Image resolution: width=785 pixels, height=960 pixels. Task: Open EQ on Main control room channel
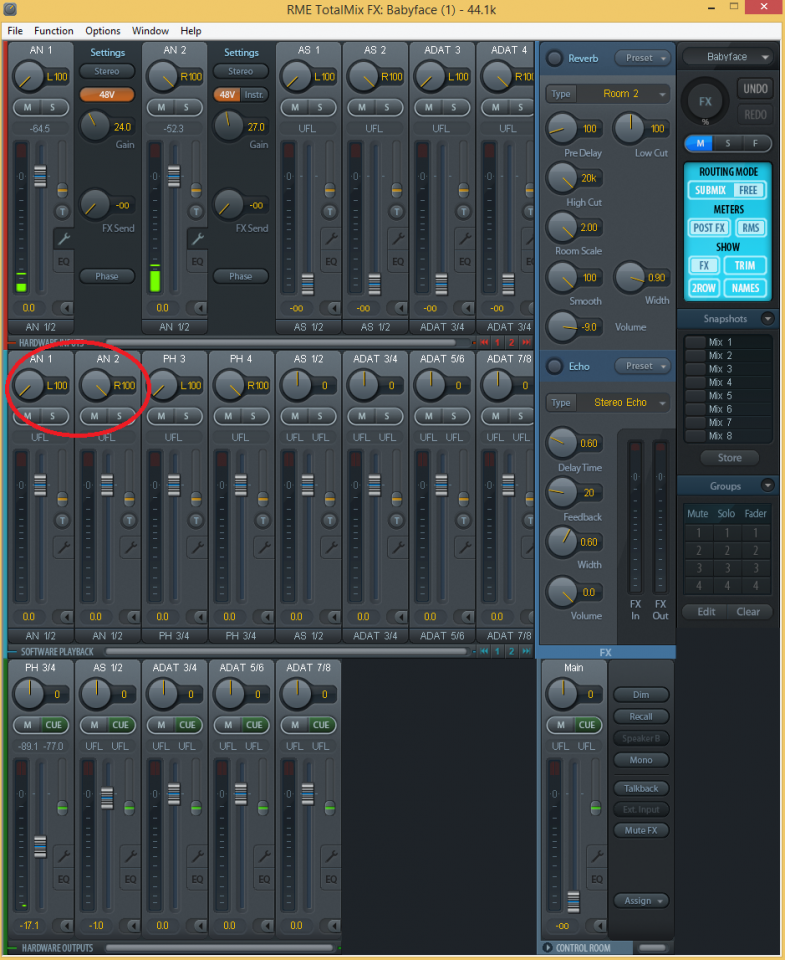click(596, 879)
